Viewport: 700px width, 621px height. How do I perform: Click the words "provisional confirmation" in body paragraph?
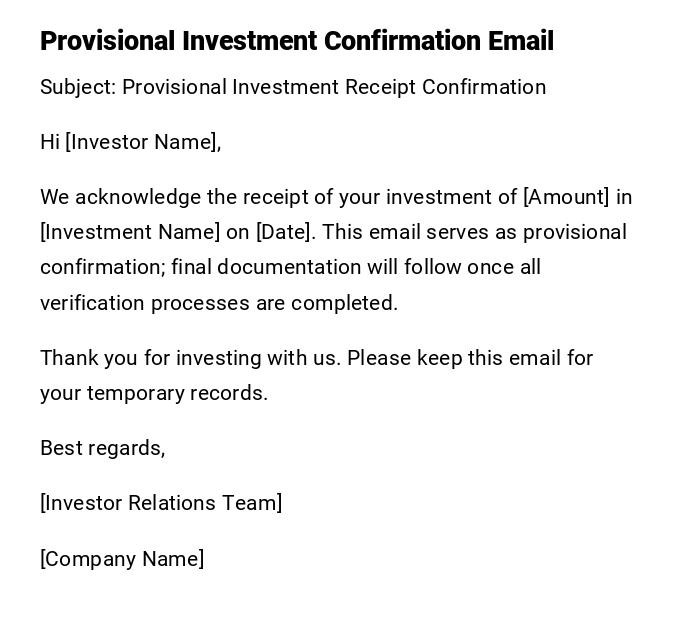click(574, 232)
